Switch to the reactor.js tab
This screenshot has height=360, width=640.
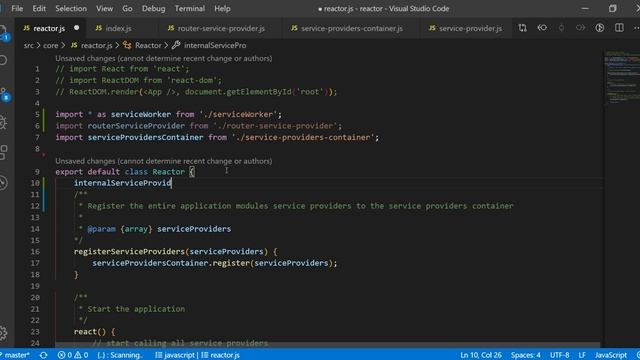pos(49,28)
